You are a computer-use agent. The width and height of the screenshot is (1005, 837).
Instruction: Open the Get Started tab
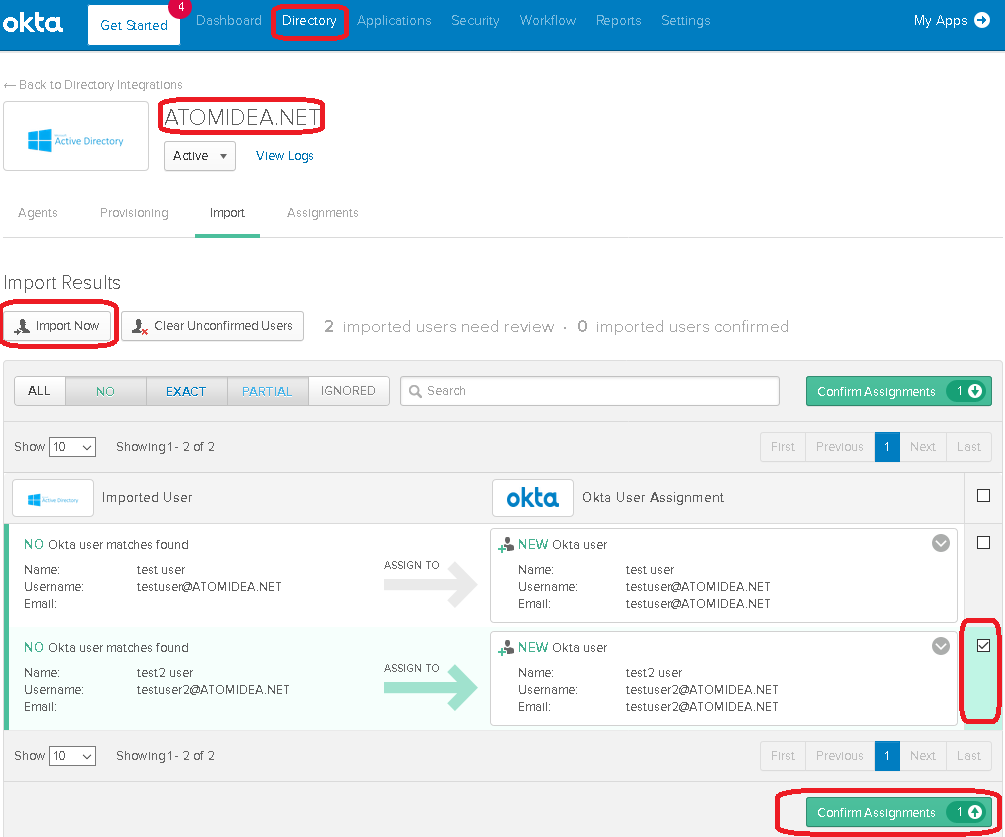coord(134,25)
